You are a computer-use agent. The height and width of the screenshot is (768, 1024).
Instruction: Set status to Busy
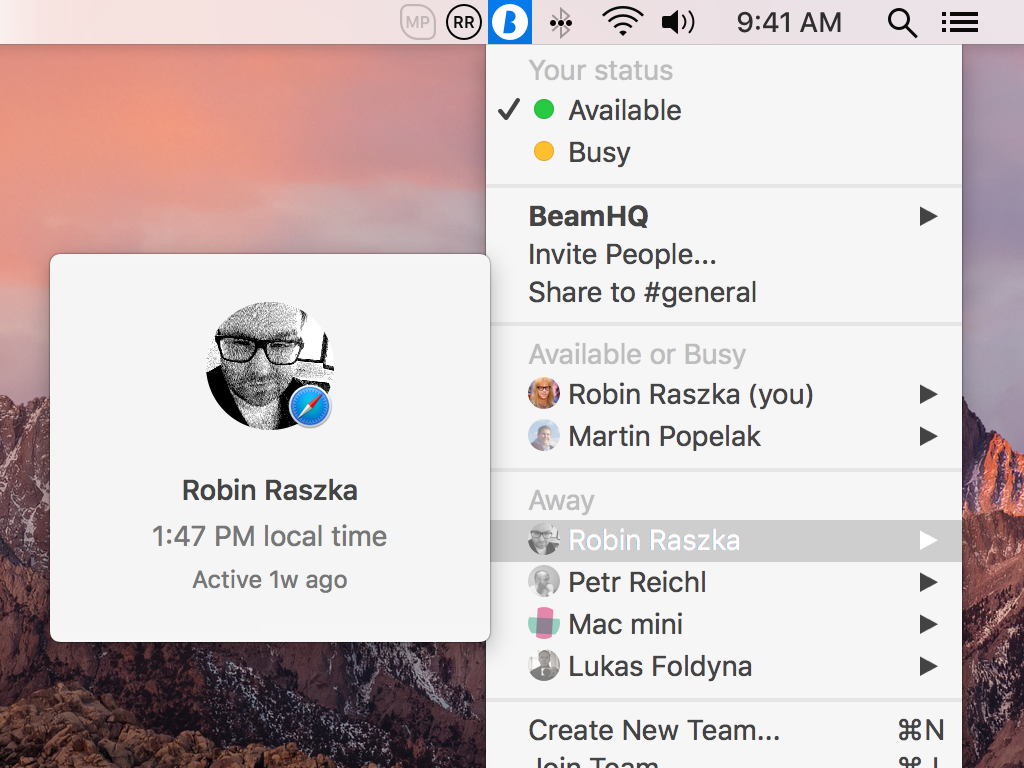point(724,152)
